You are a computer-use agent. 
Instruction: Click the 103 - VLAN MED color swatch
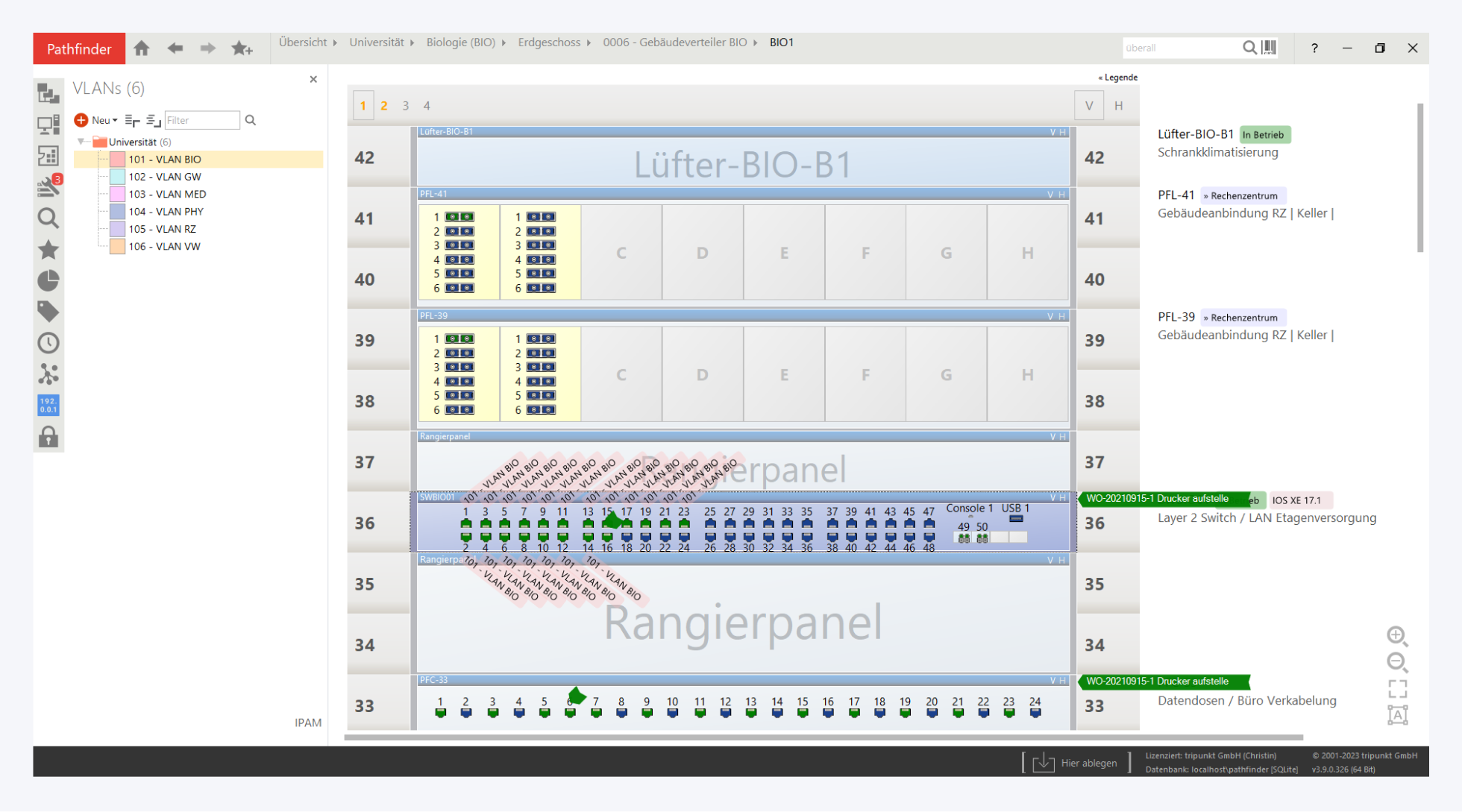pos(117,194)
